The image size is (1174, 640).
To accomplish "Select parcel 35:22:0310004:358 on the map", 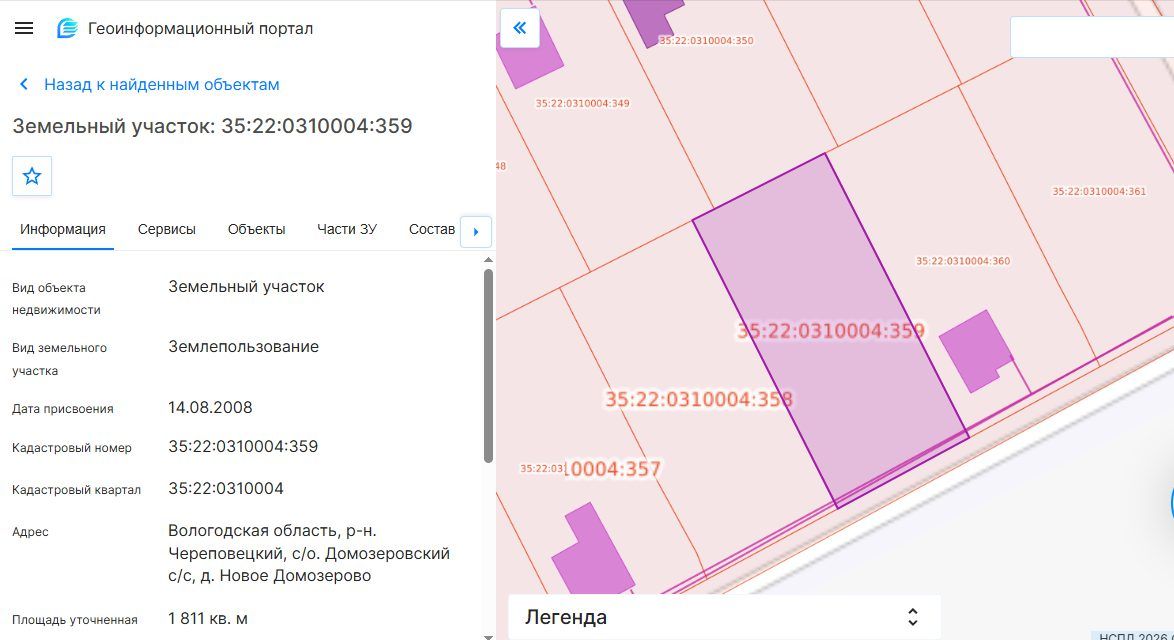I will pos(699,399).
